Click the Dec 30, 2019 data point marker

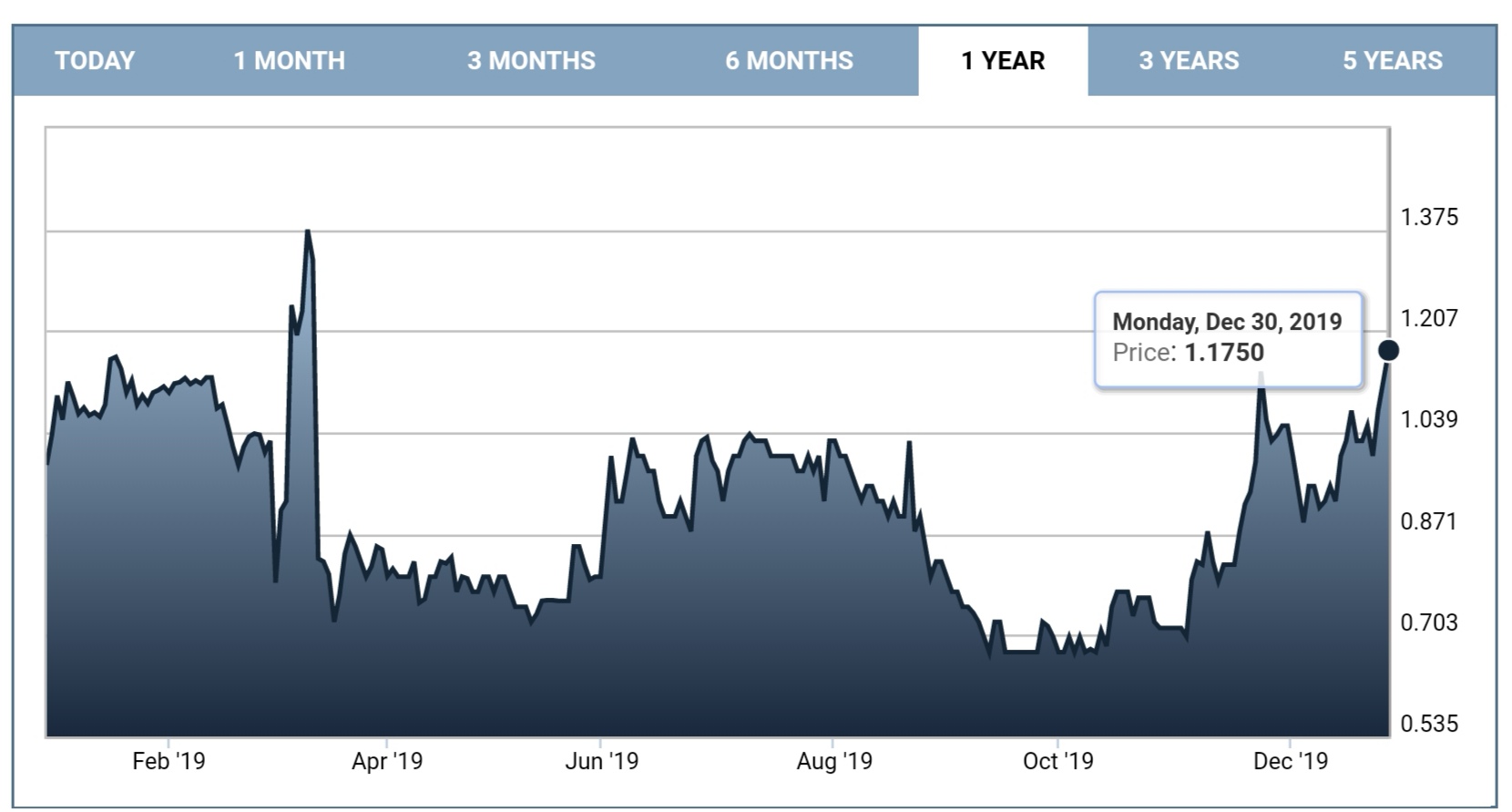pyautogui.click(x=1388, y=350)
